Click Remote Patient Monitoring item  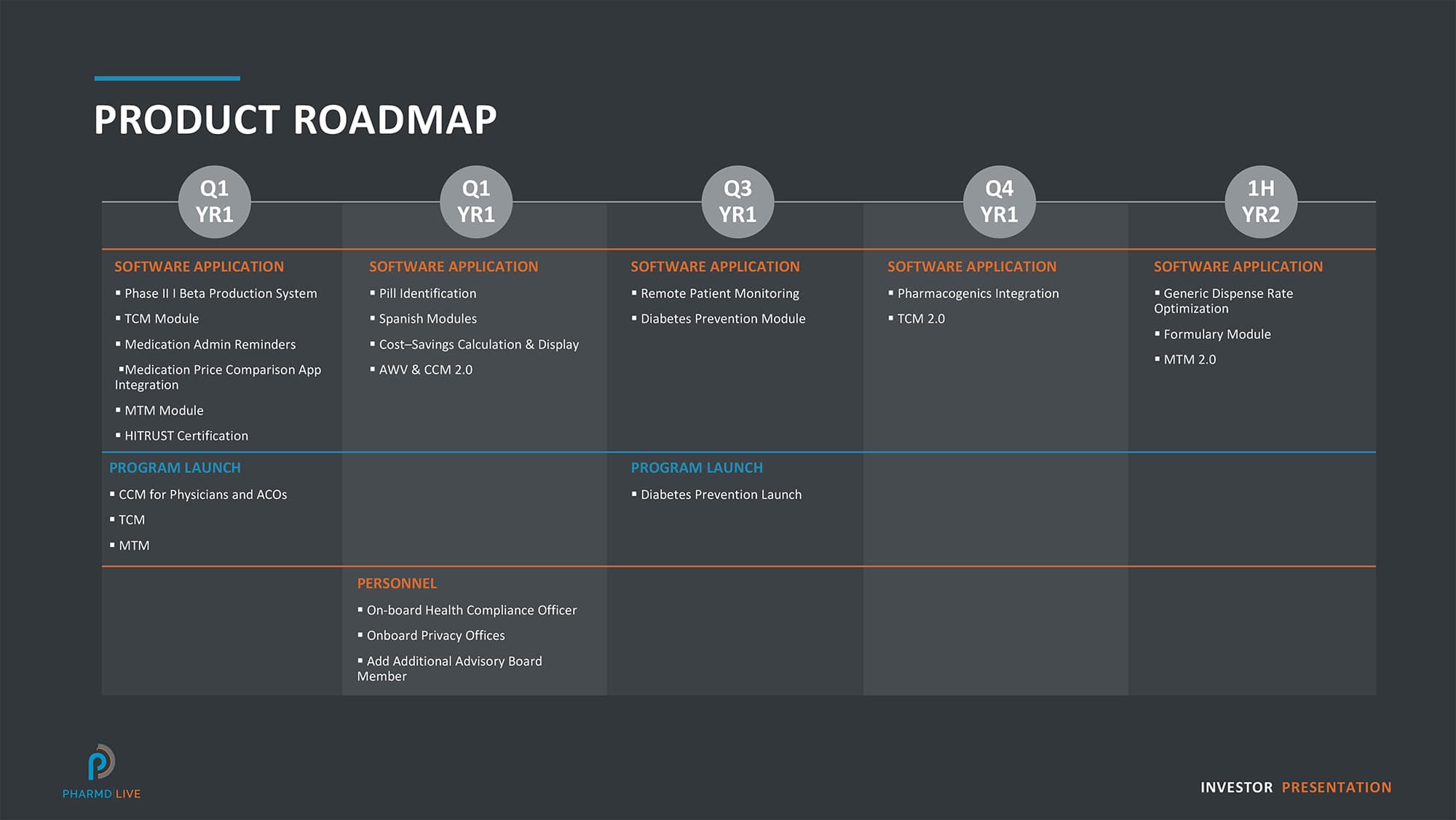(x=719, y=293)
